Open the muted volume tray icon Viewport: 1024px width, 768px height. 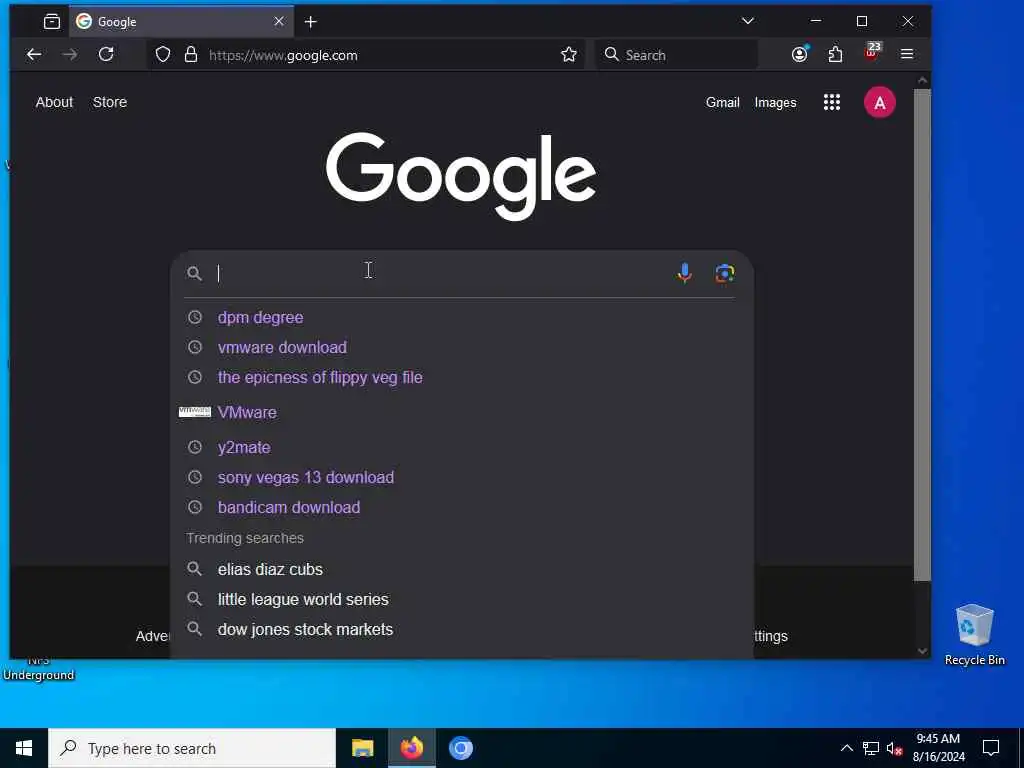coord(895,748)
